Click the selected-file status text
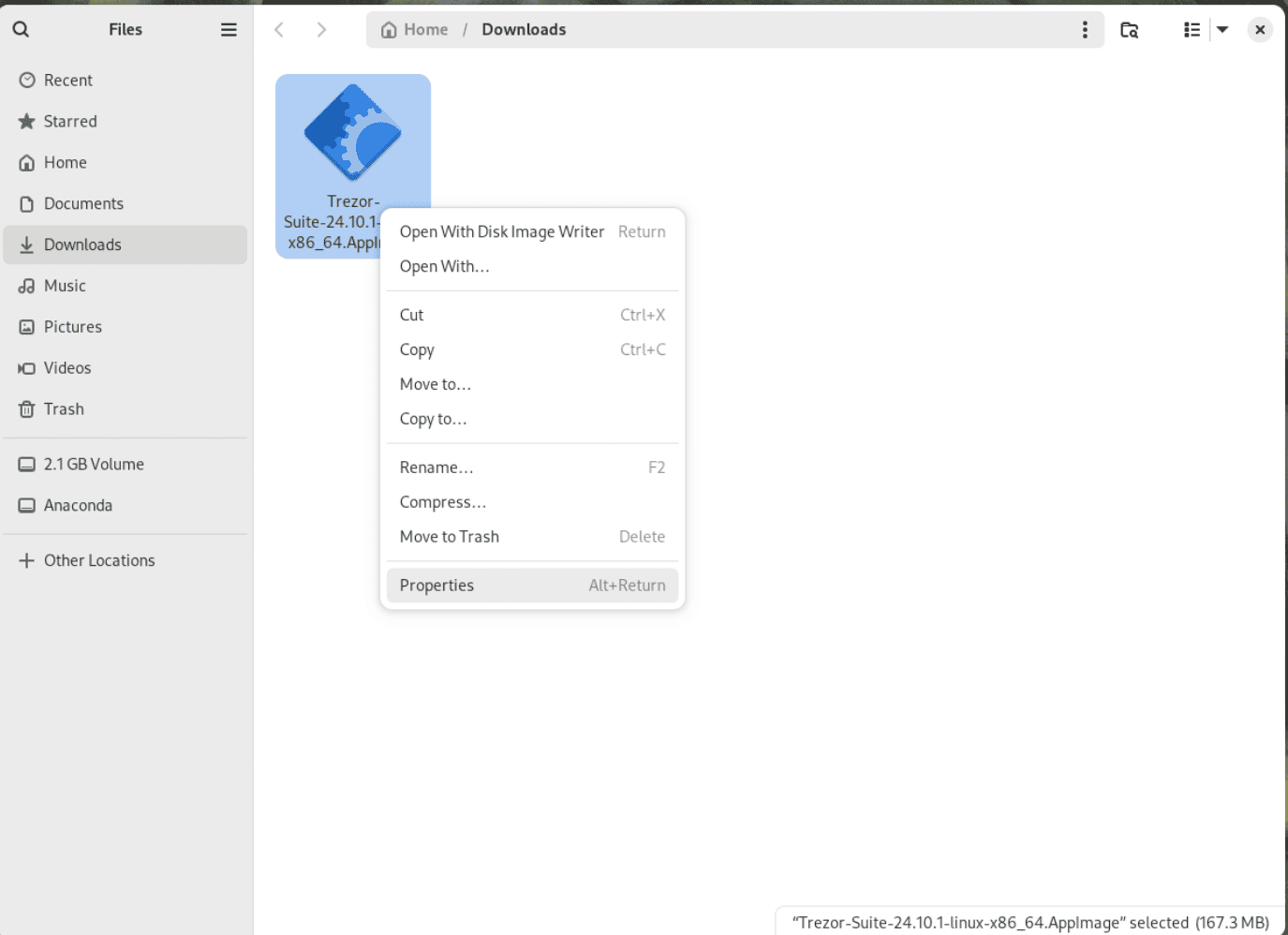1288x935 pixels. (x=1030, y=923)
